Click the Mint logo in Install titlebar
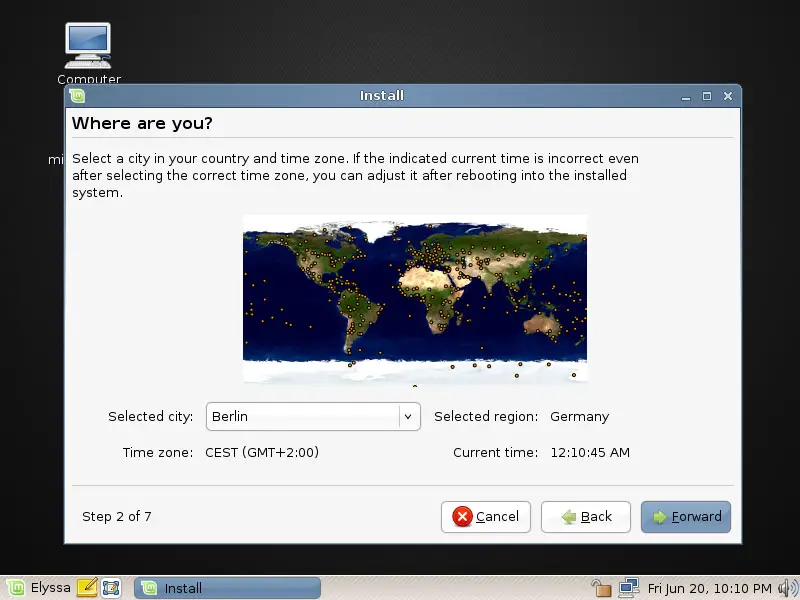The width and height of the screenshot is (800, 600). [77, 96]
